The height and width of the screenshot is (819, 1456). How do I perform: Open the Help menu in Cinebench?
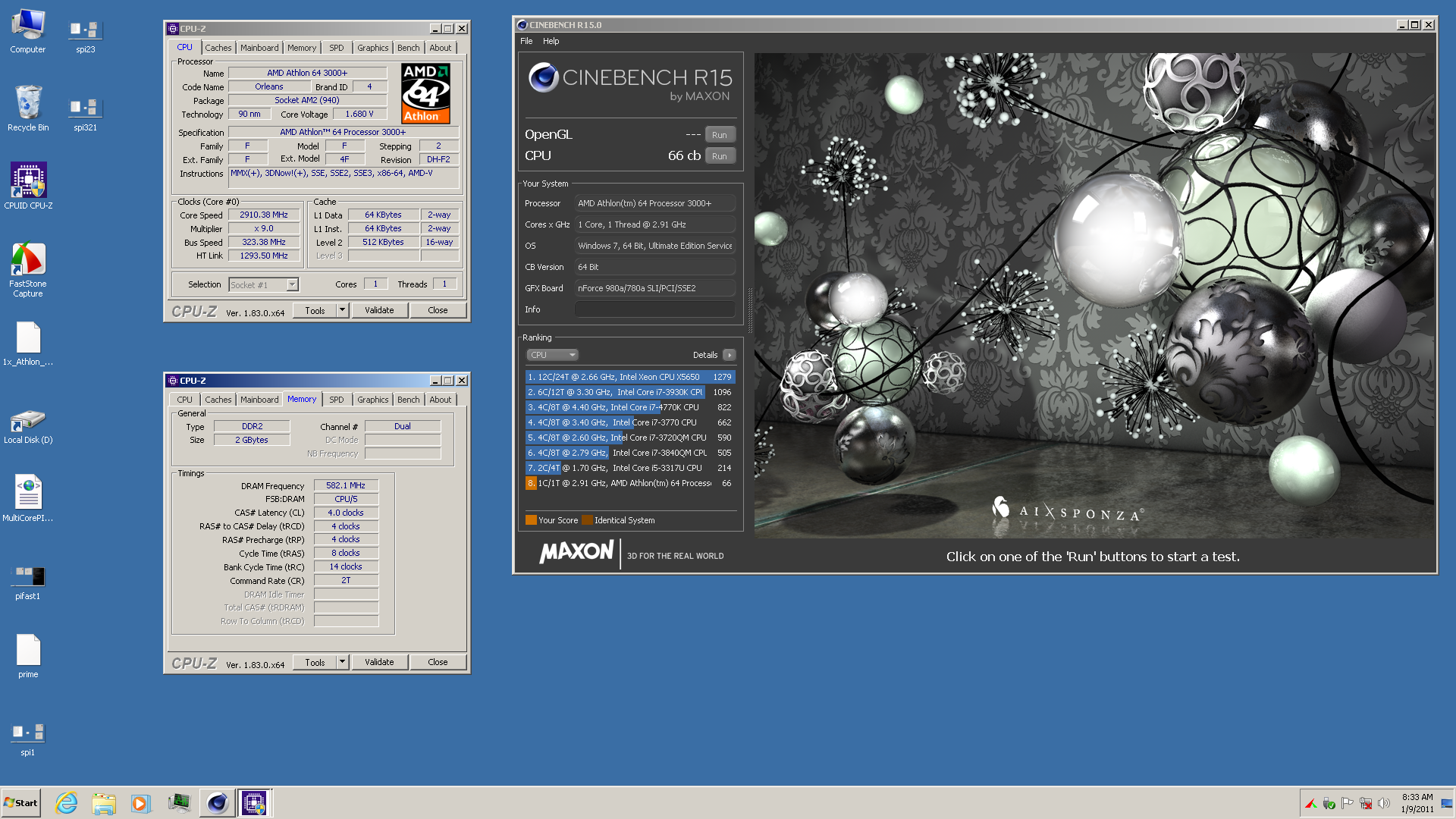pos(551,41)
